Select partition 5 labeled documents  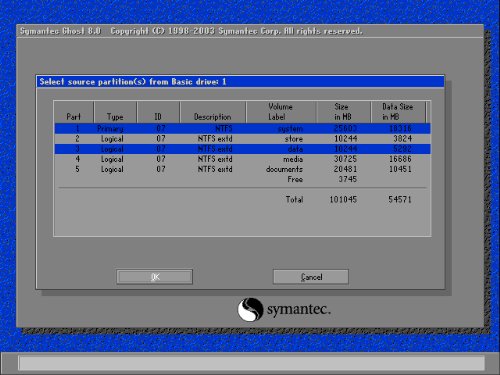243,169
